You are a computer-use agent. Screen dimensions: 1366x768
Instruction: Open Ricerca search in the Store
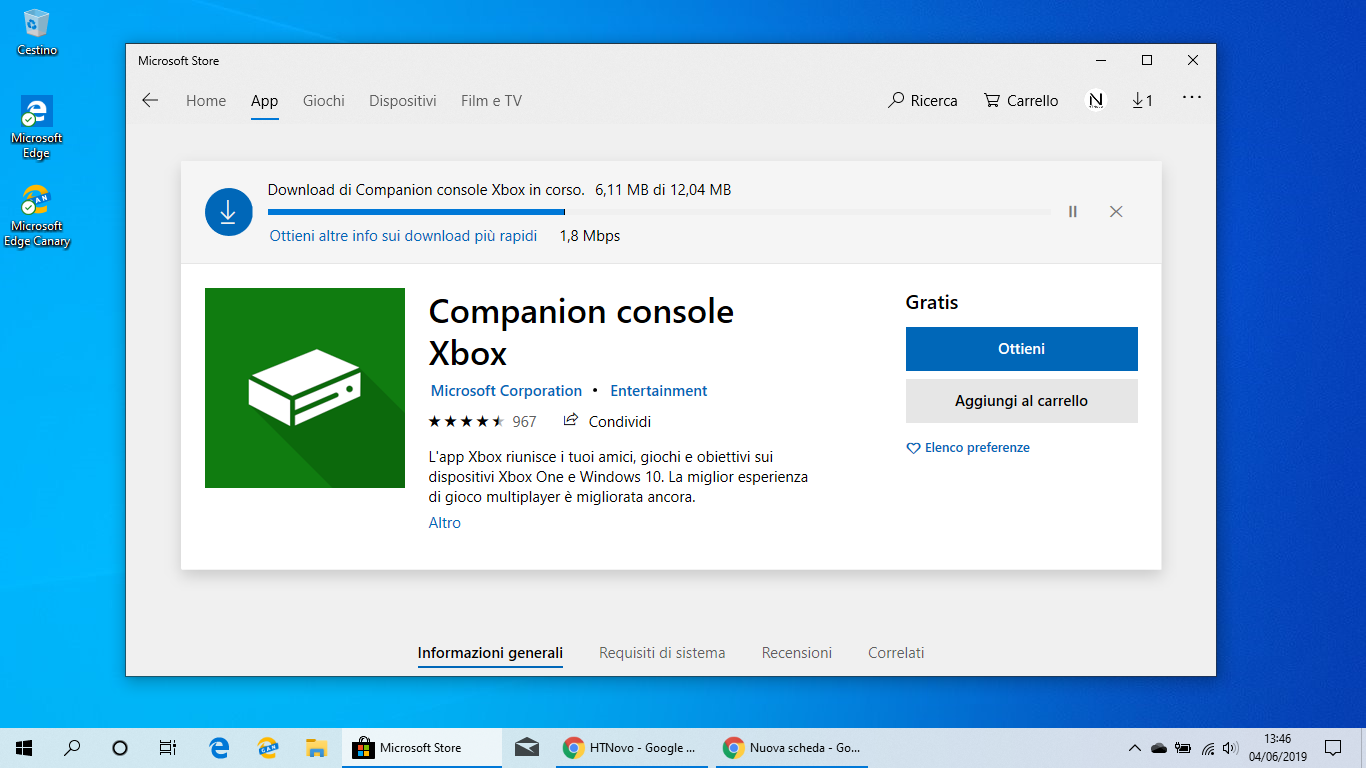point(922,101)
